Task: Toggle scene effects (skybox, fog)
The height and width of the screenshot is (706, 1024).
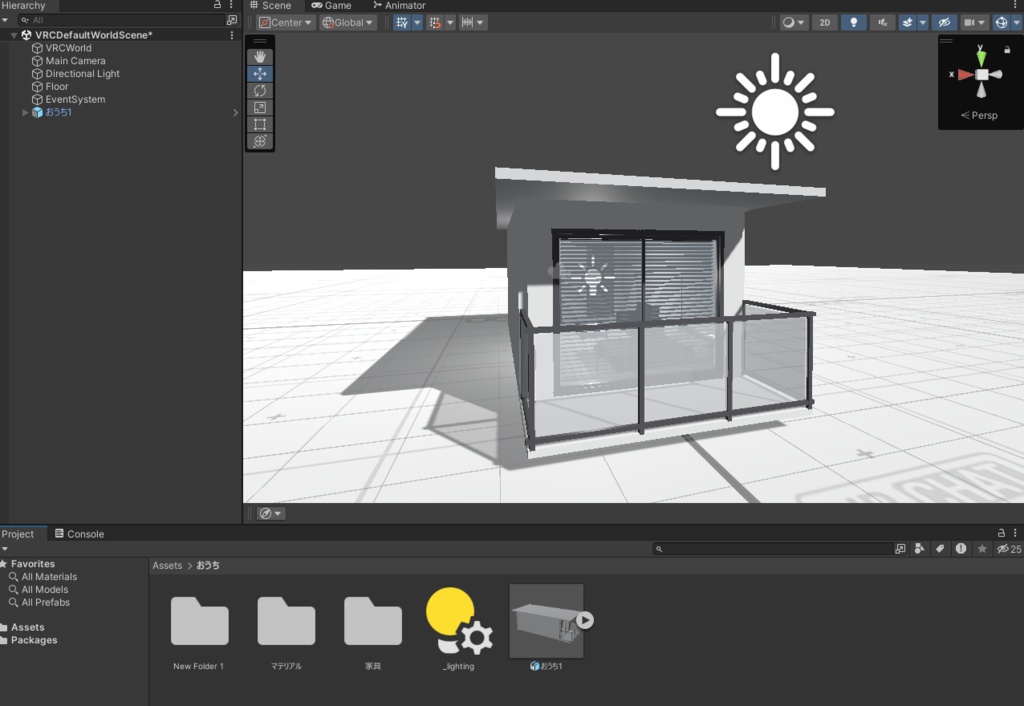Action: point(908,22)
